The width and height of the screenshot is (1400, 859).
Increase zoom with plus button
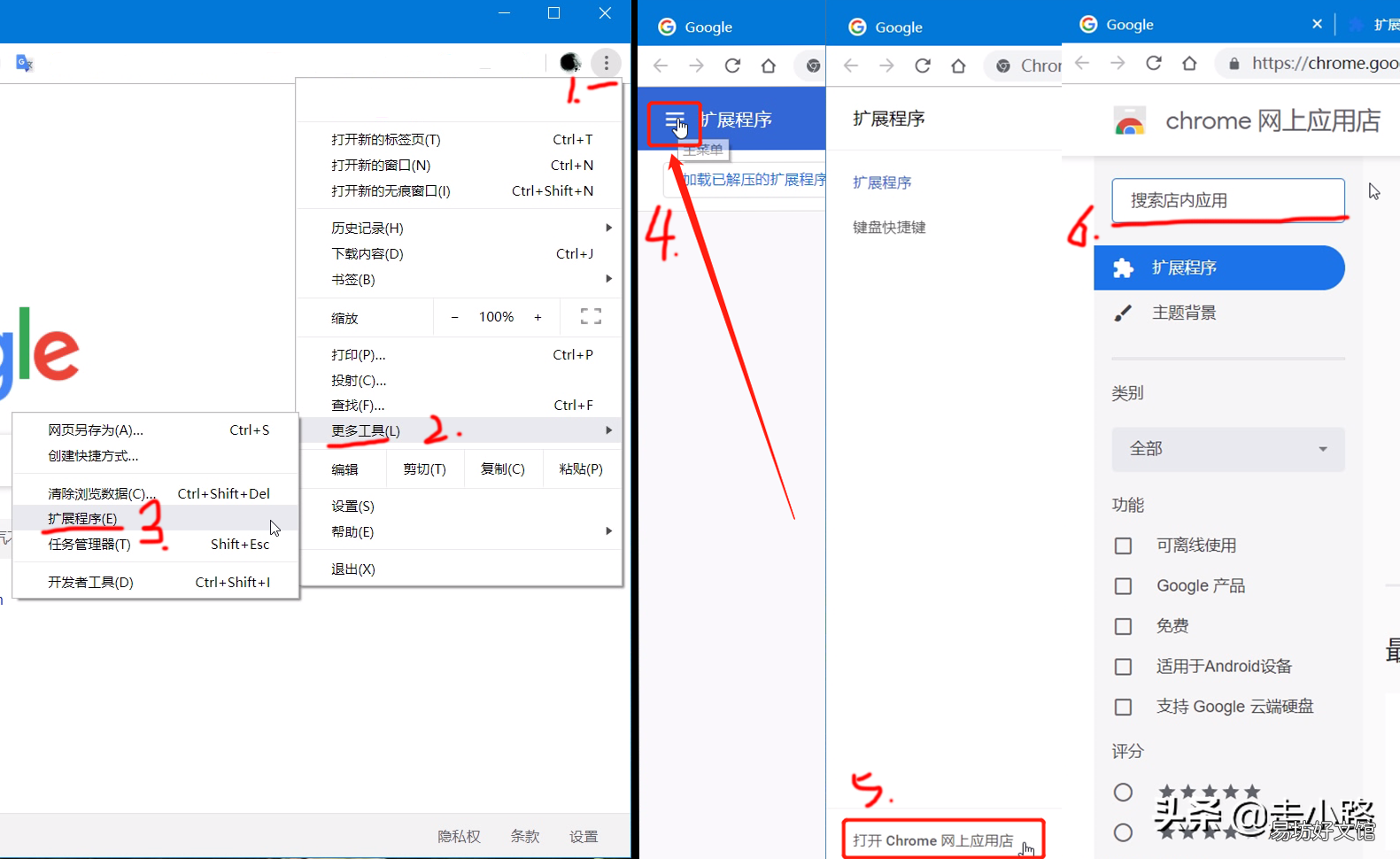538,317
